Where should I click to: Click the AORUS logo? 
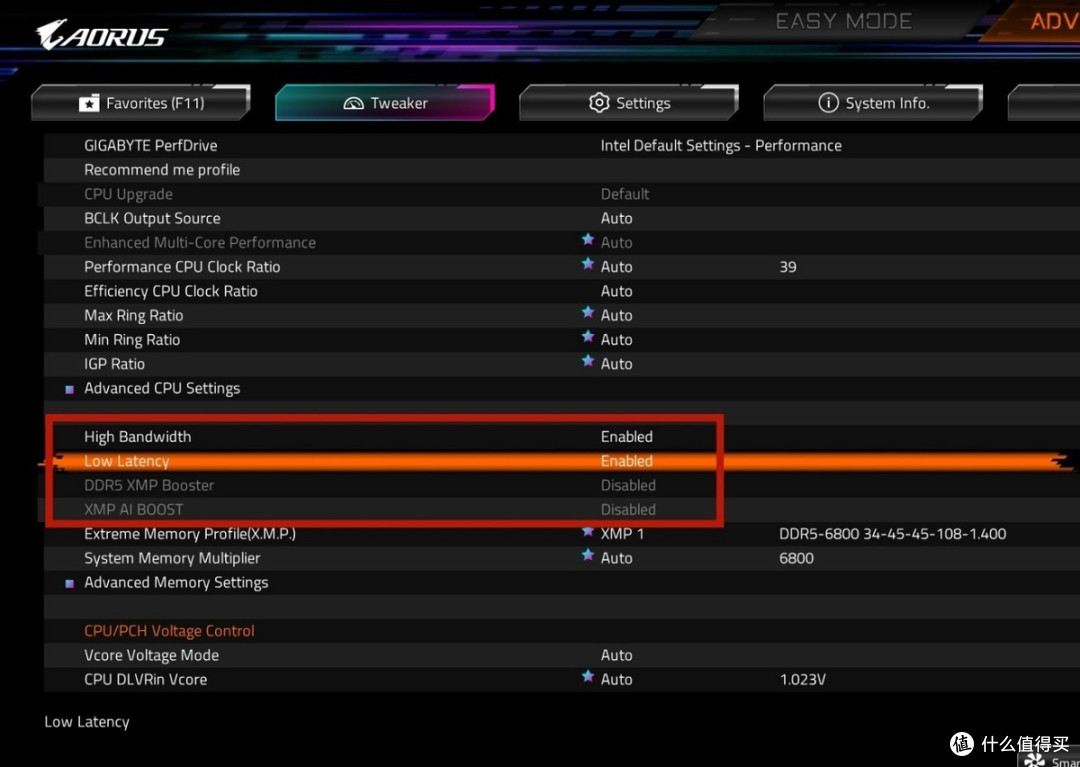(x=102, y=35)
